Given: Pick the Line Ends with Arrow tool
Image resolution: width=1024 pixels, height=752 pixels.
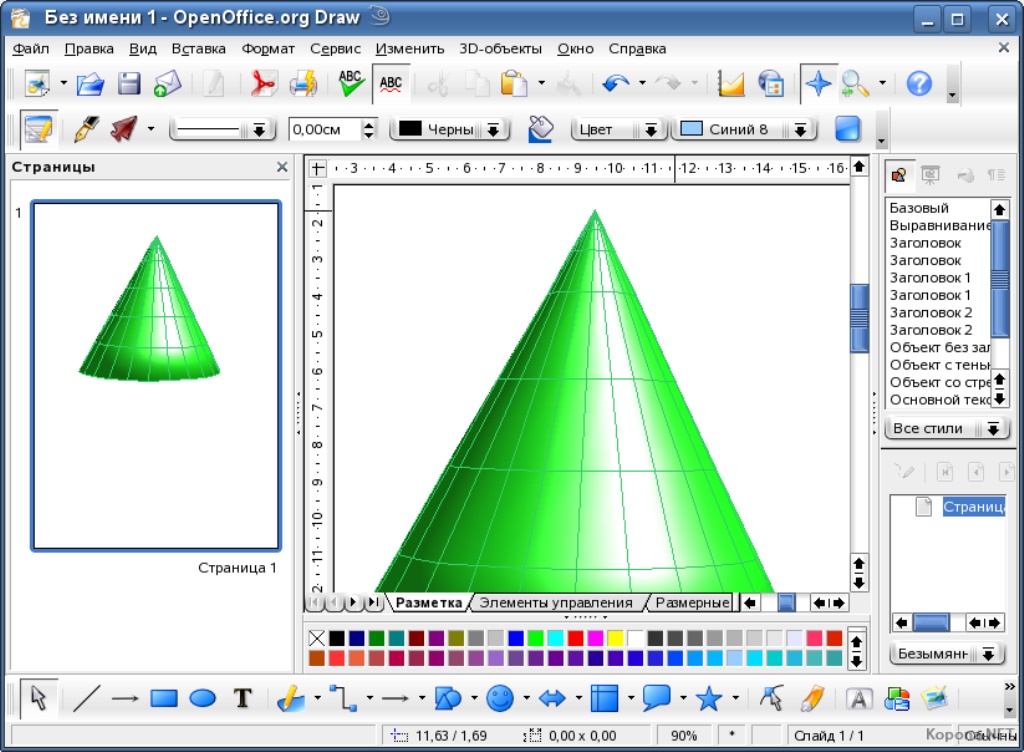Looking at the screenshot, I should [x=125, y=698].
